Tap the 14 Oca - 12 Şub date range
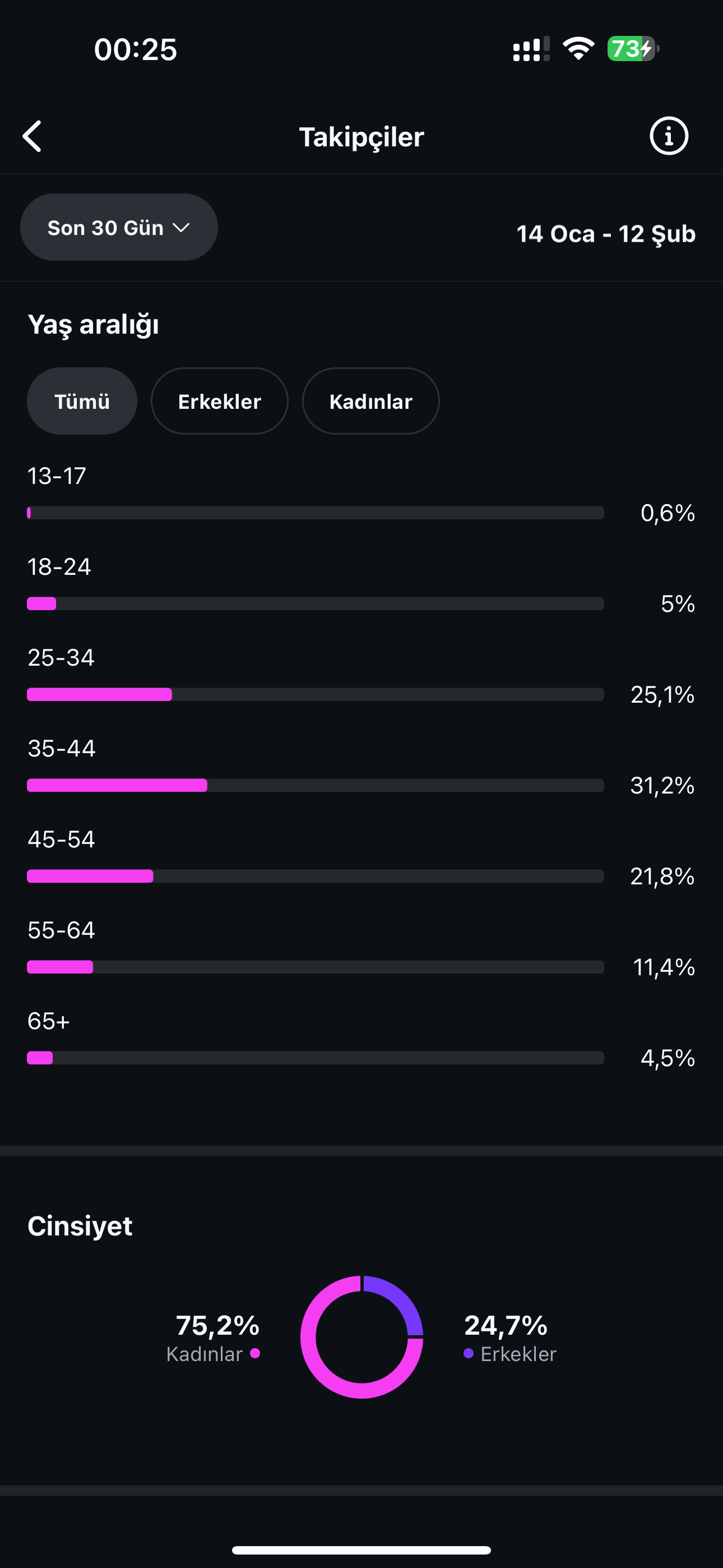The height and width of the screenshot is (1568, 723). [x=605, y=234]
